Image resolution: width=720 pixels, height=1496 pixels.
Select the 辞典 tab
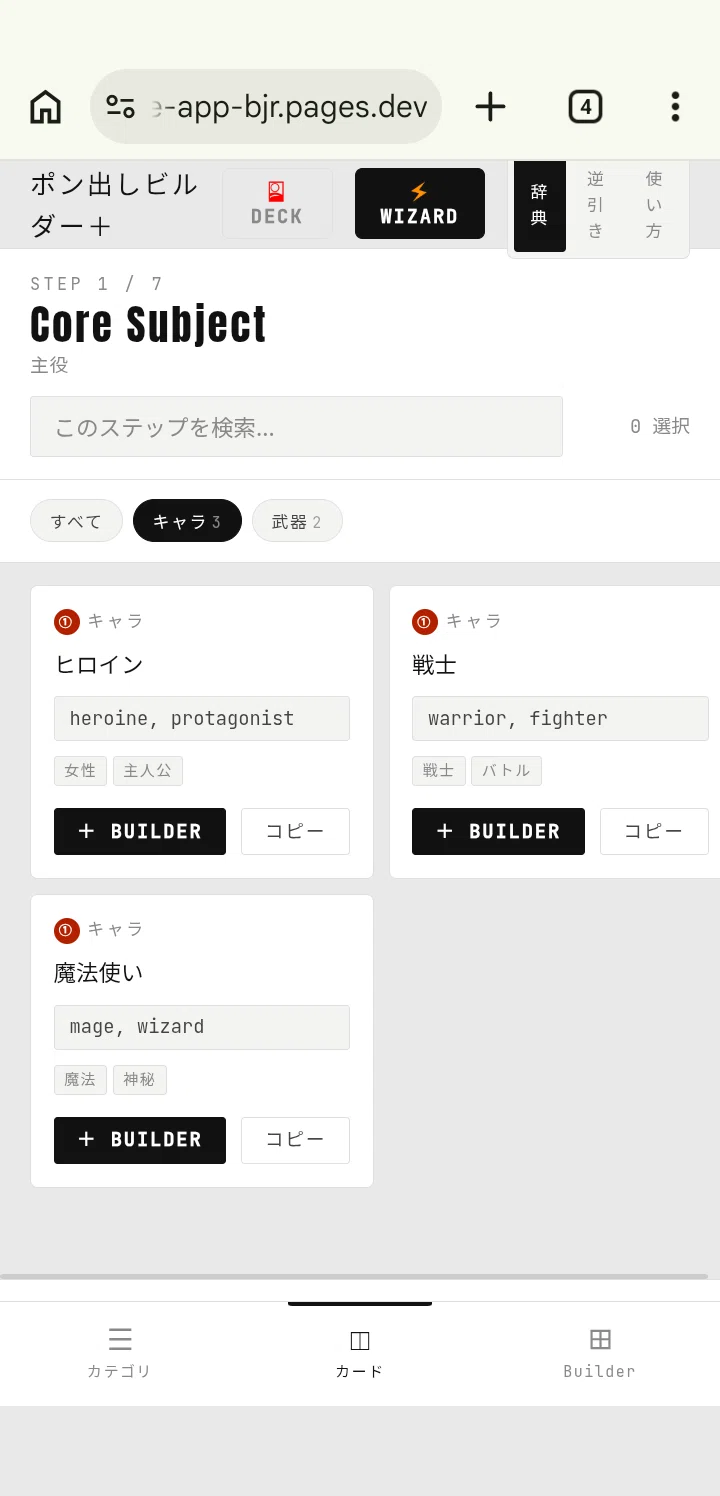pos(539,205)
